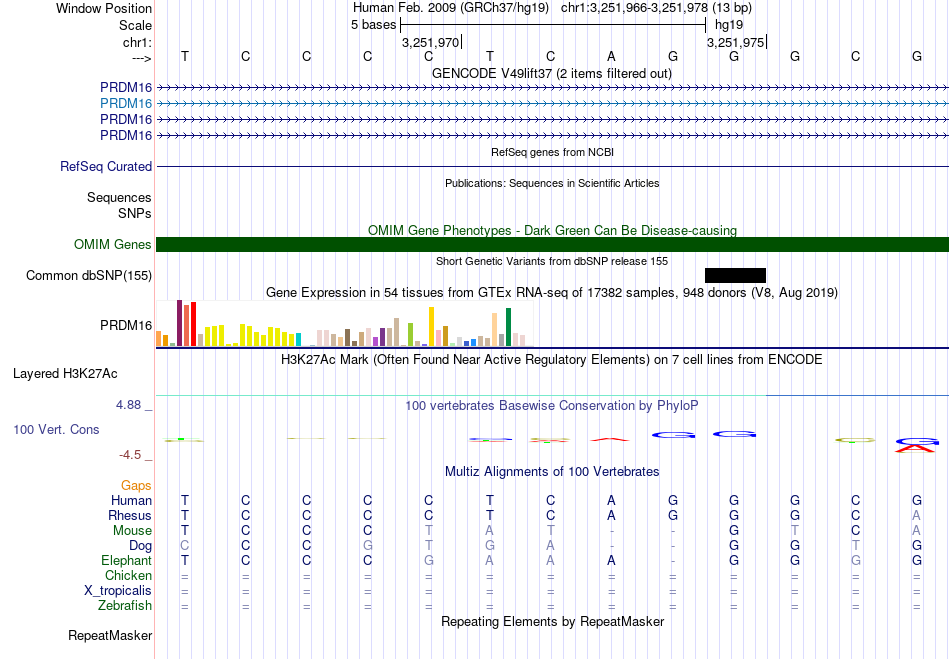
Task: Select the Zebrafish species row label
Action: point(125,606)
